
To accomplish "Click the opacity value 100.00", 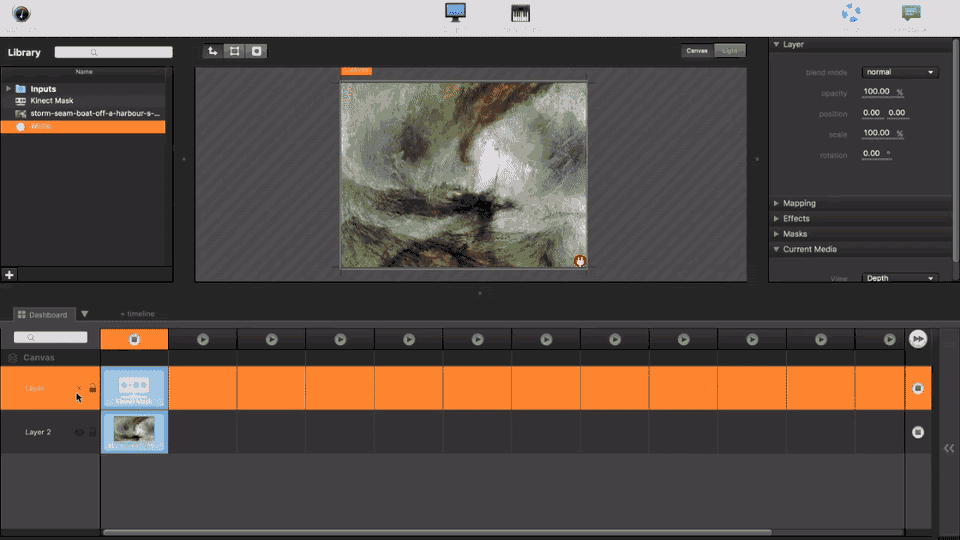I will tap(876, 92).
